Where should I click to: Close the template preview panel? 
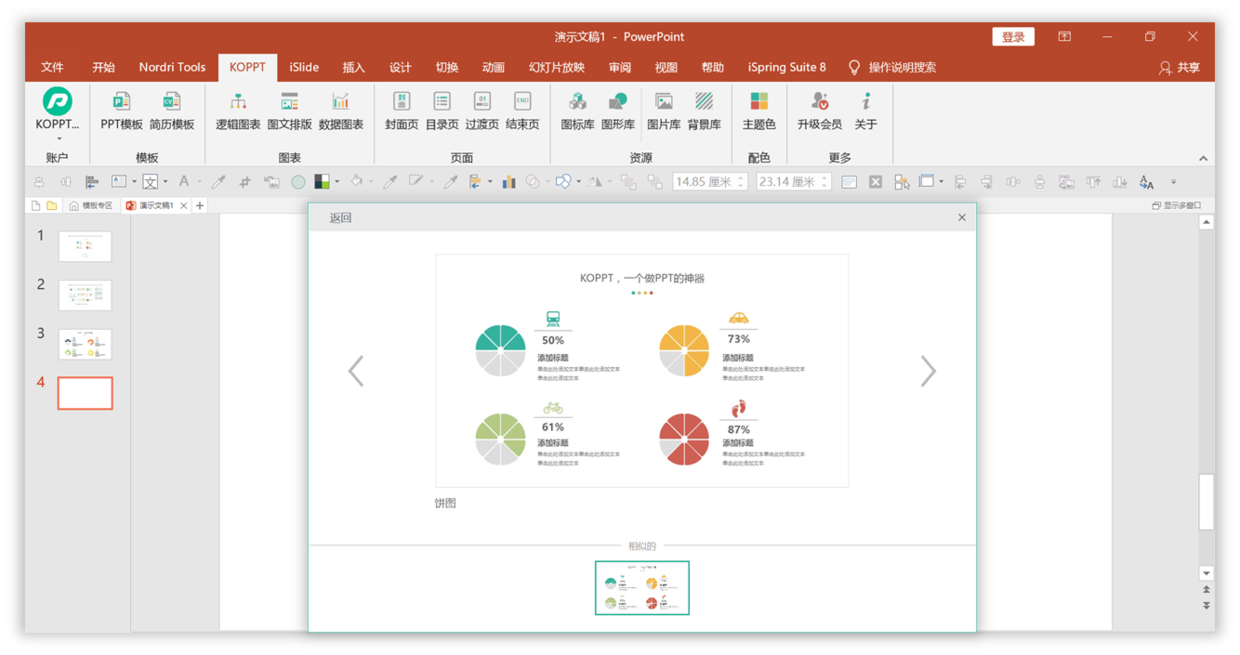click(962, 217)
